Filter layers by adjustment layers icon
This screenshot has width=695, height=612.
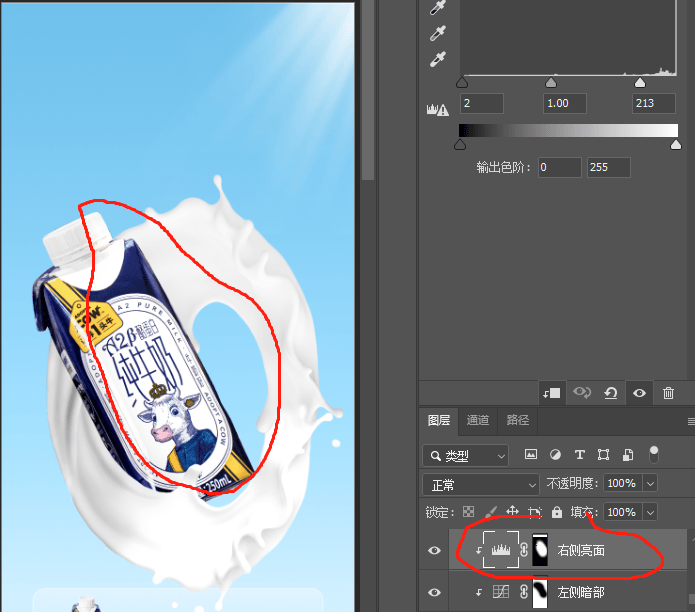tap(555, 454)
